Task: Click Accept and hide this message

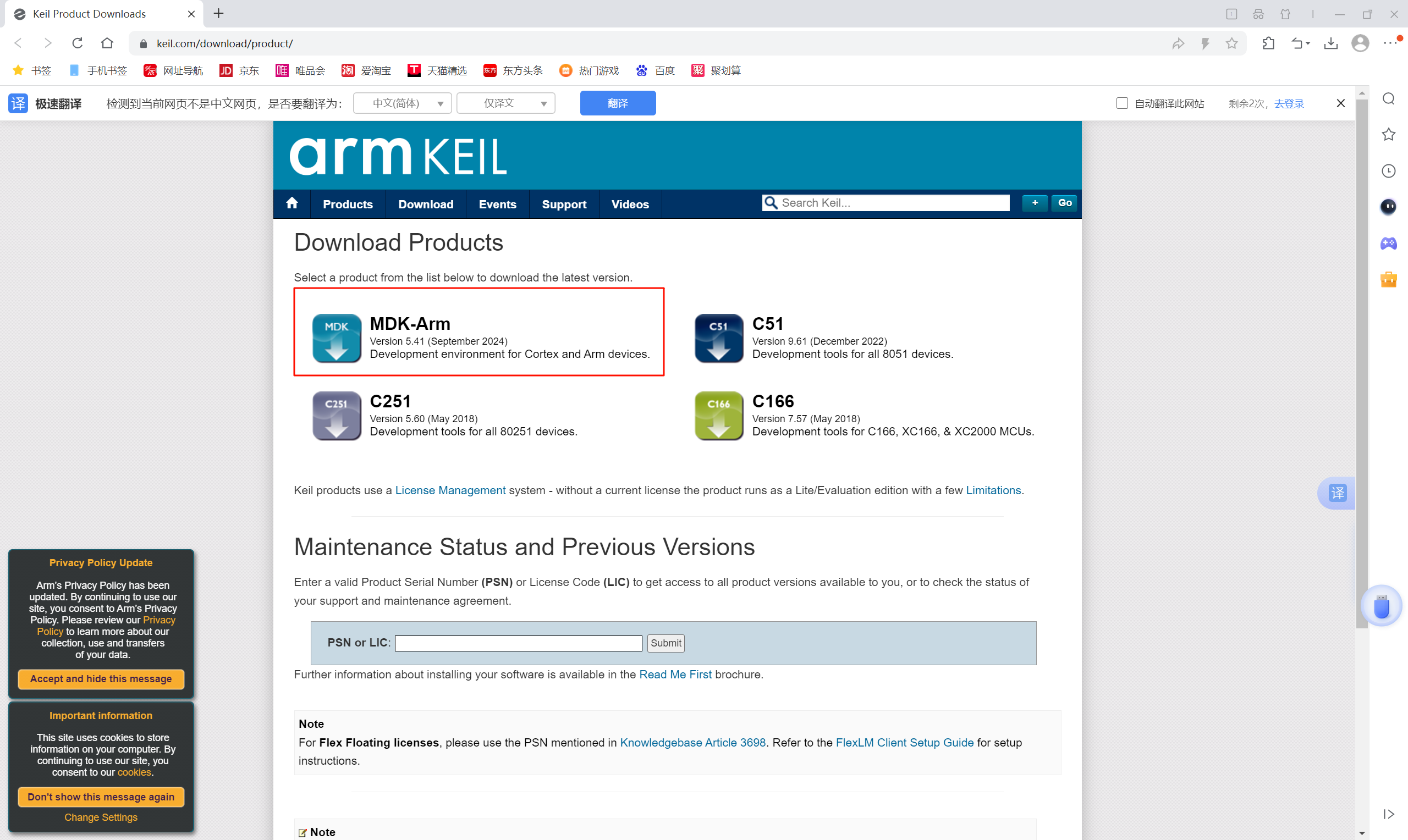Action: pyautogui.click(x=101, y=679)
